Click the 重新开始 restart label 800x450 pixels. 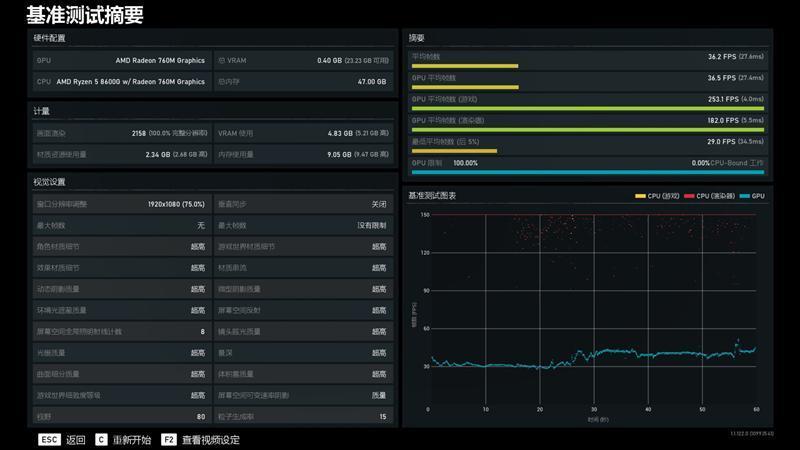pyautogui.click(x=132, y=439)
